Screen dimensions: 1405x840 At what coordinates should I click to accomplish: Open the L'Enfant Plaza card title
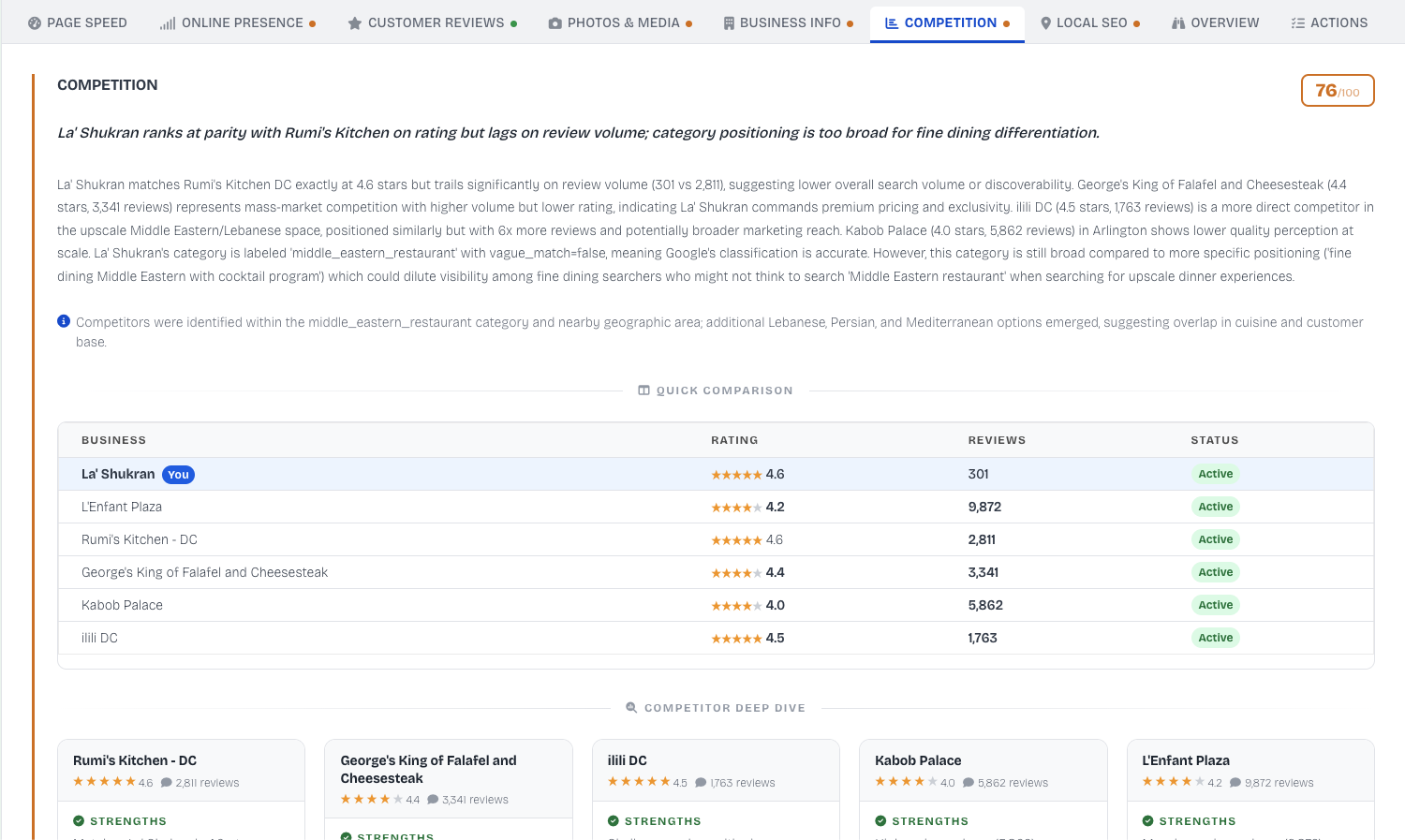tap(1186, 760)
